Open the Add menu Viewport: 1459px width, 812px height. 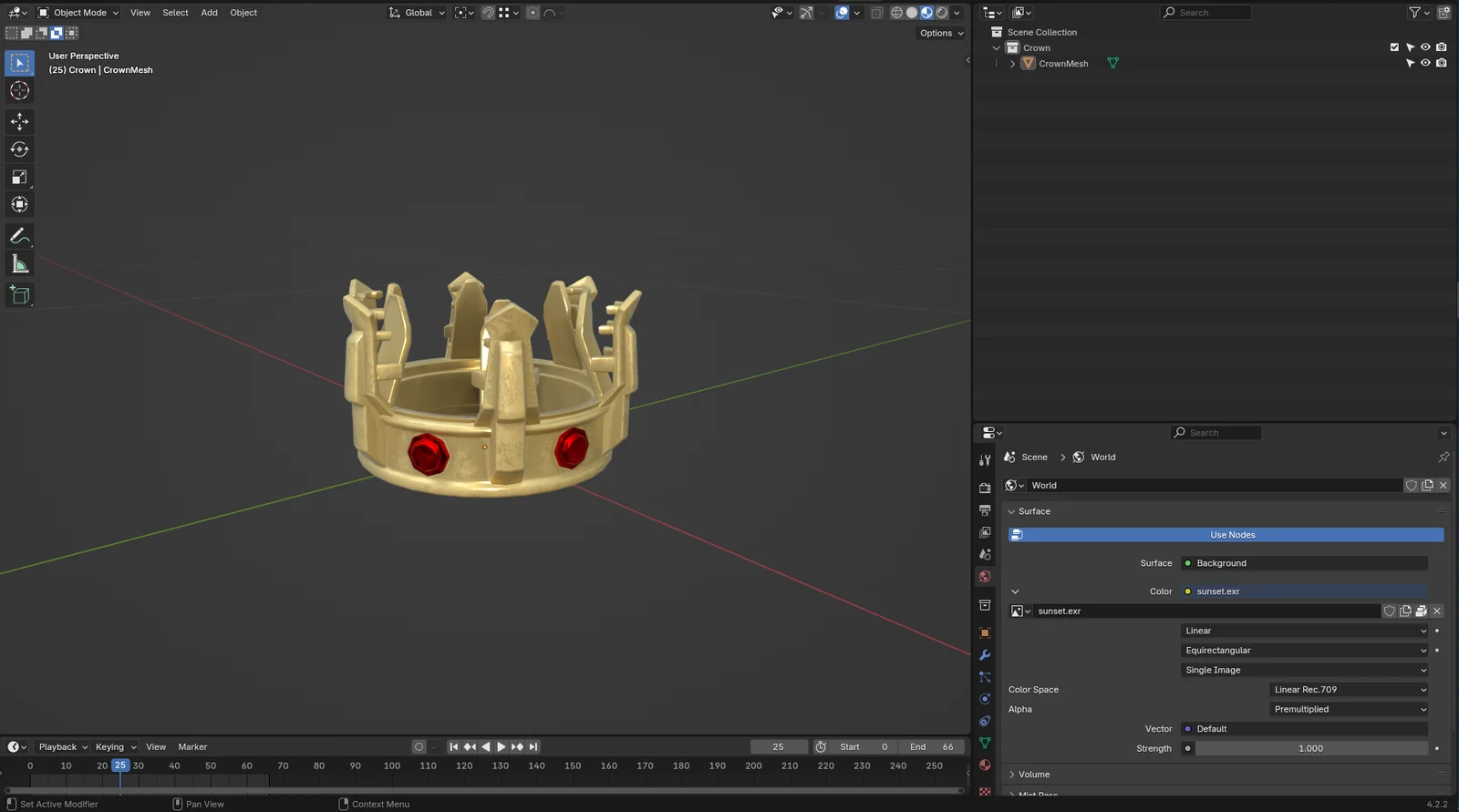pos(209,13)
